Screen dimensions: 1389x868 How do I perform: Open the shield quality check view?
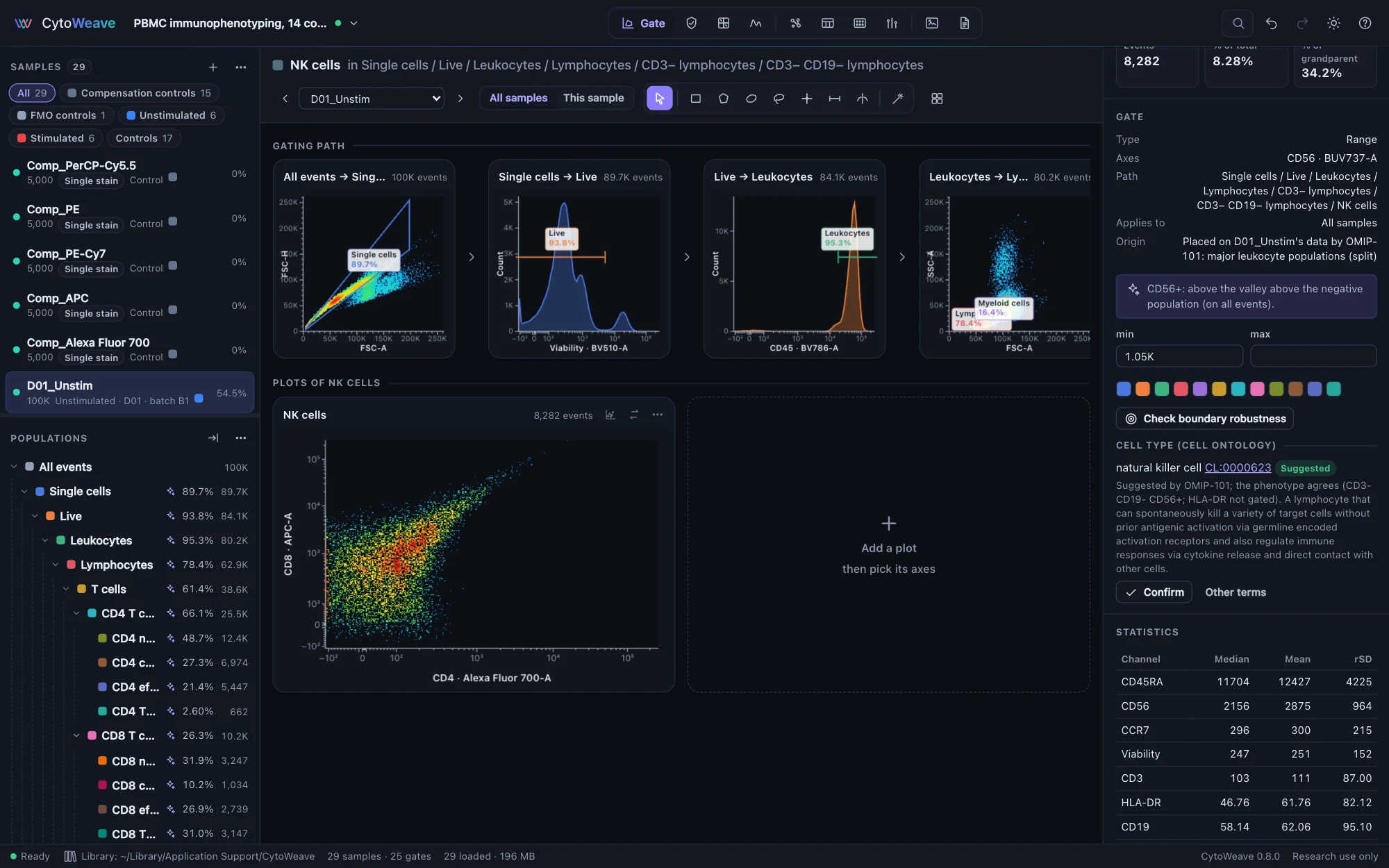pos(691,23)
